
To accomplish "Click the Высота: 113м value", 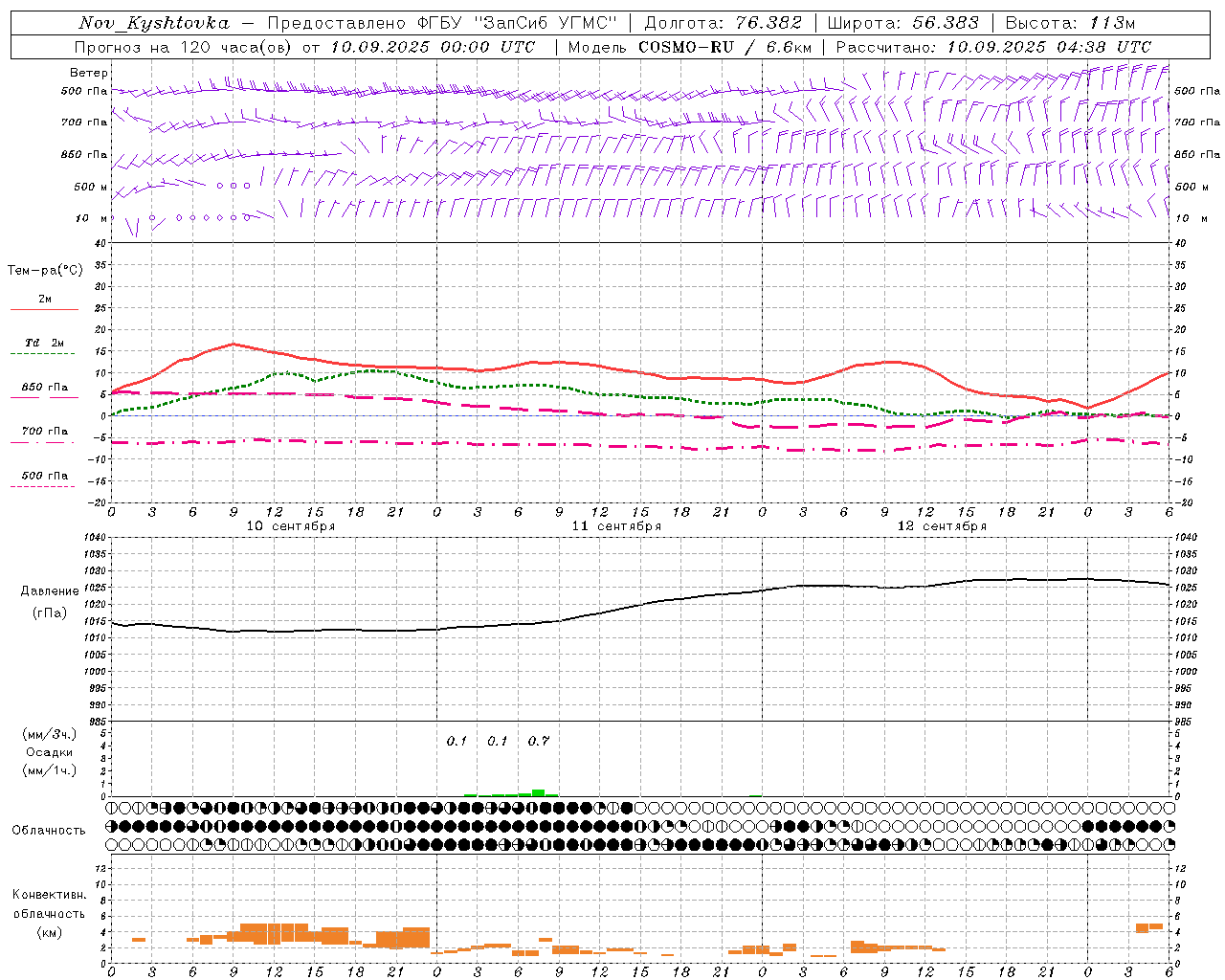I will pos(1071,23).
